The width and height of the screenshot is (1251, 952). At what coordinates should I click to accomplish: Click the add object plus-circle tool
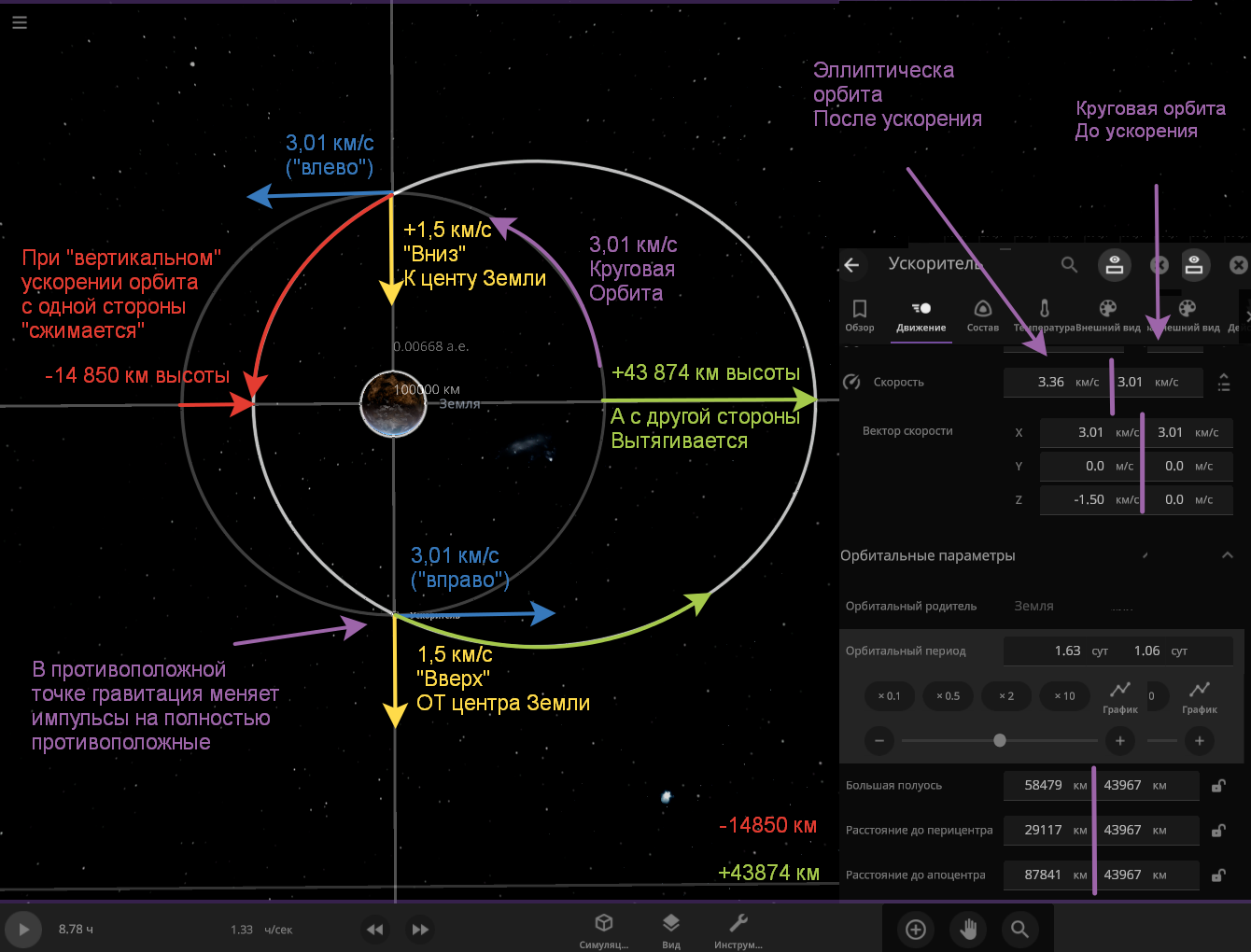[916, 929]
